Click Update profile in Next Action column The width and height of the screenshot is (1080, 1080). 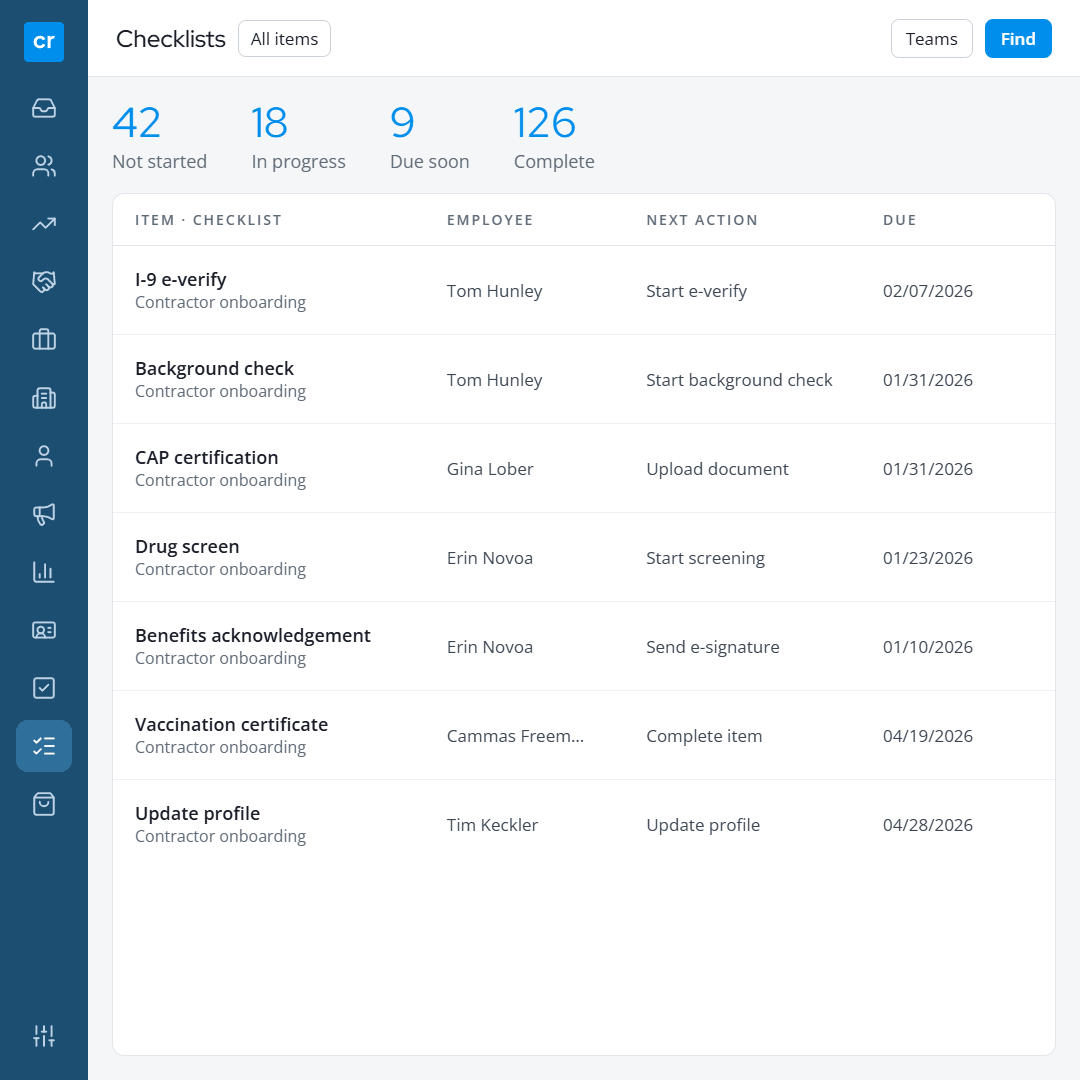(703, 824)
